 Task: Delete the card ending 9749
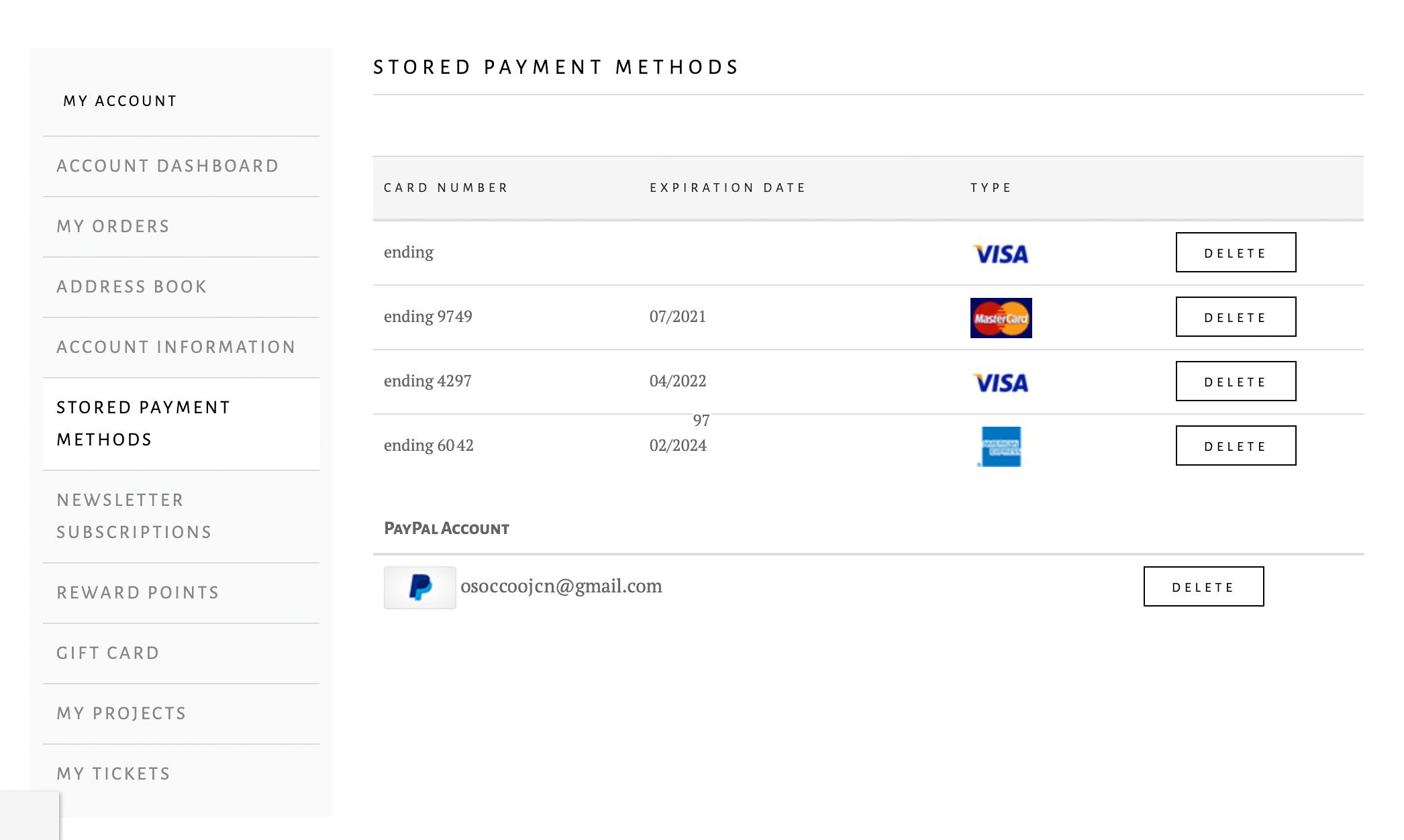1236,317
